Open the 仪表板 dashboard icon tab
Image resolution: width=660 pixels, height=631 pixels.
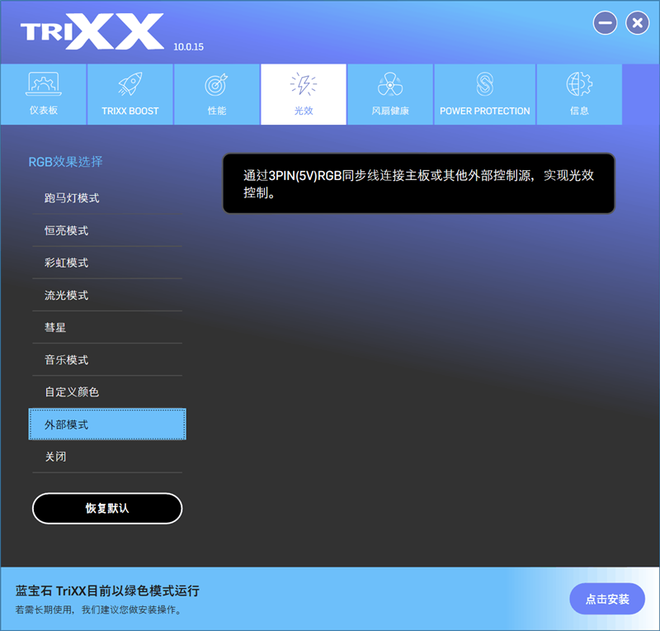point(42,85)
